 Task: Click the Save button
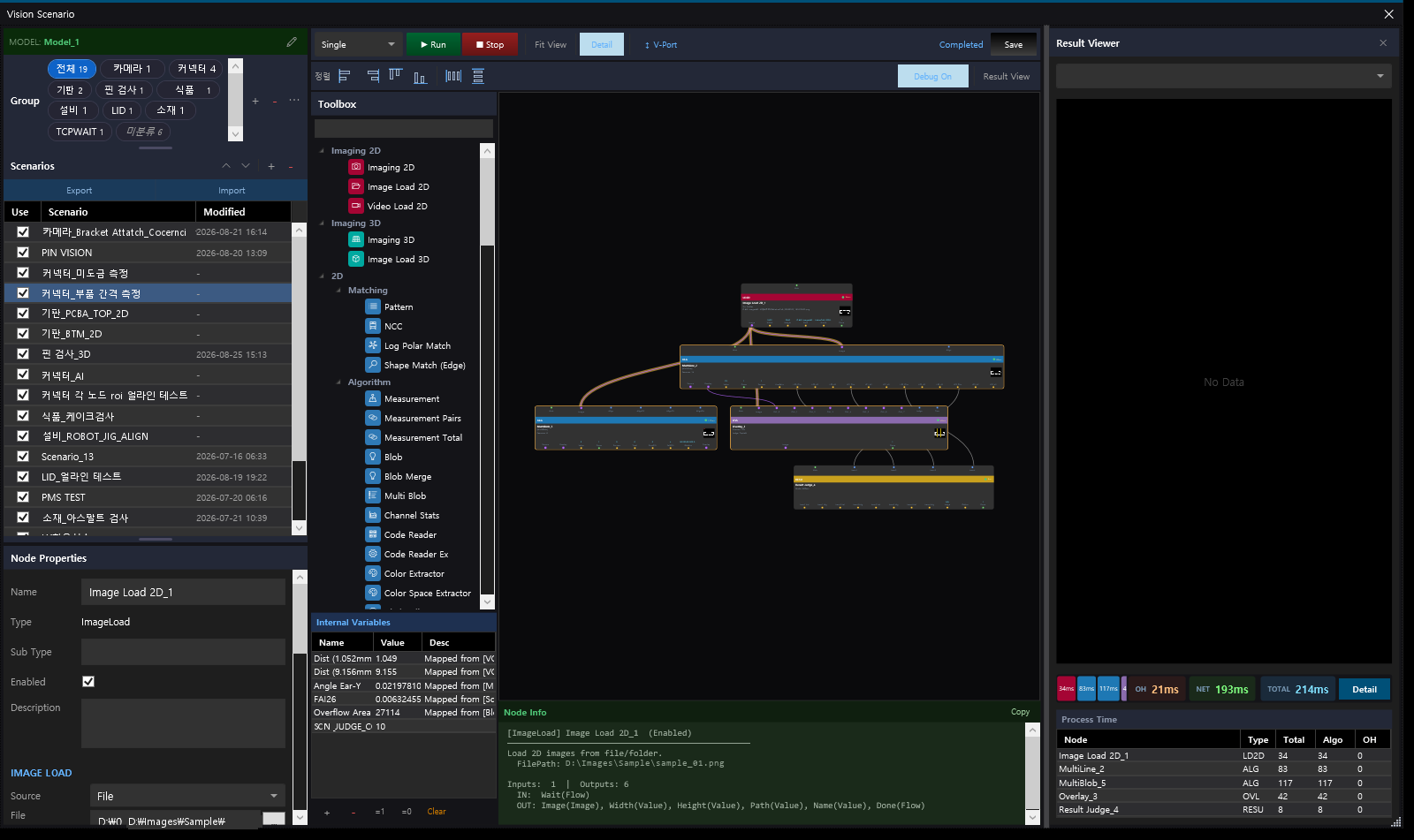pyautogui.click(x=1014, y=44)
